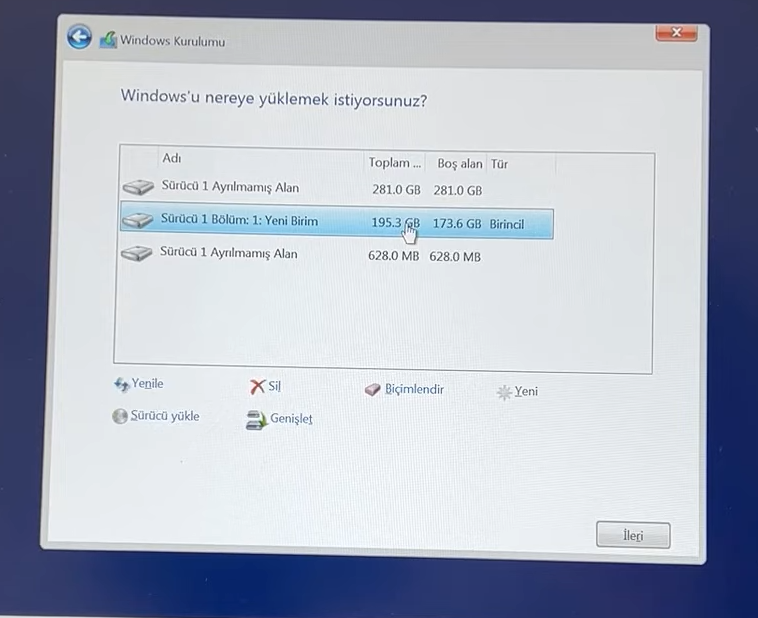Sort by the Toplam column header

tap(394, 163)
